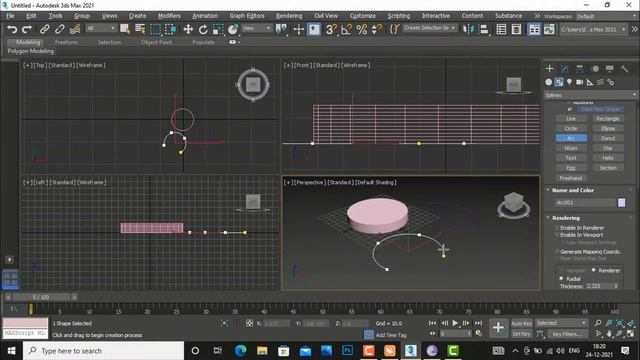
Task: Open the Graph Editors menu
Action: point(247,16)
